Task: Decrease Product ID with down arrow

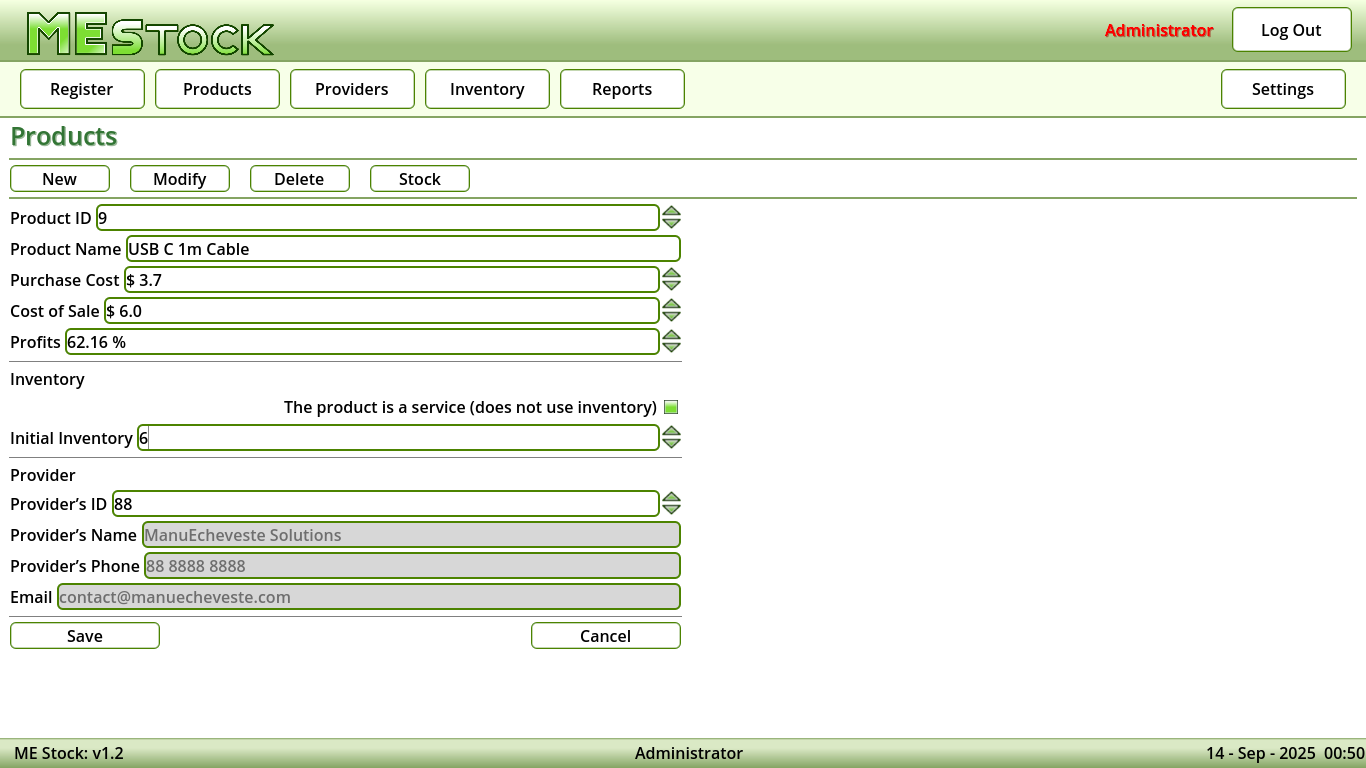Action: [x=671, y=223]
